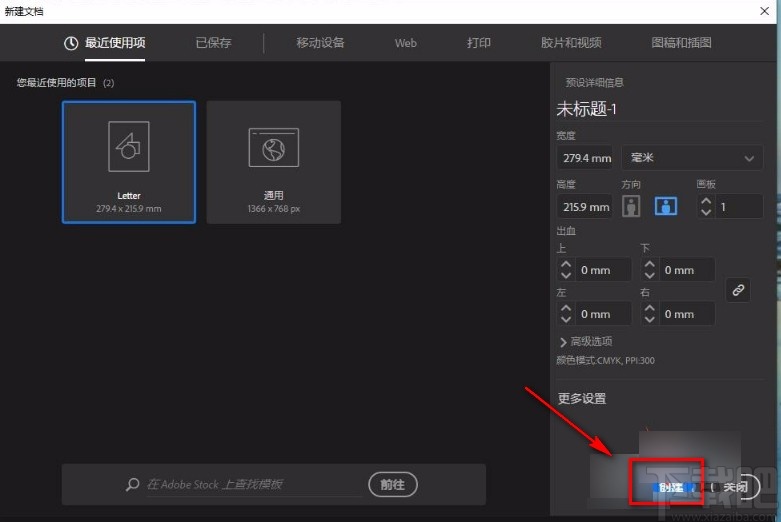781x522 pixels.
Task: Click the magnifier icon in Adobe Stock search
Action: pyautogui.click(x=132, y=485)
